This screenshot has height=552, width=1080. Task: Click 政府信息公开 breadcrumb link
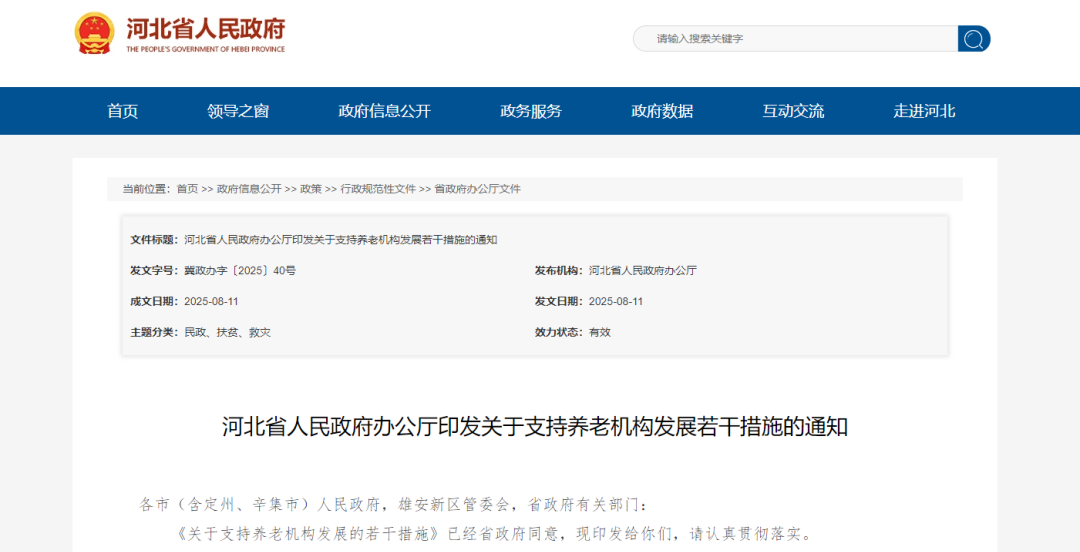click(249, 189)
